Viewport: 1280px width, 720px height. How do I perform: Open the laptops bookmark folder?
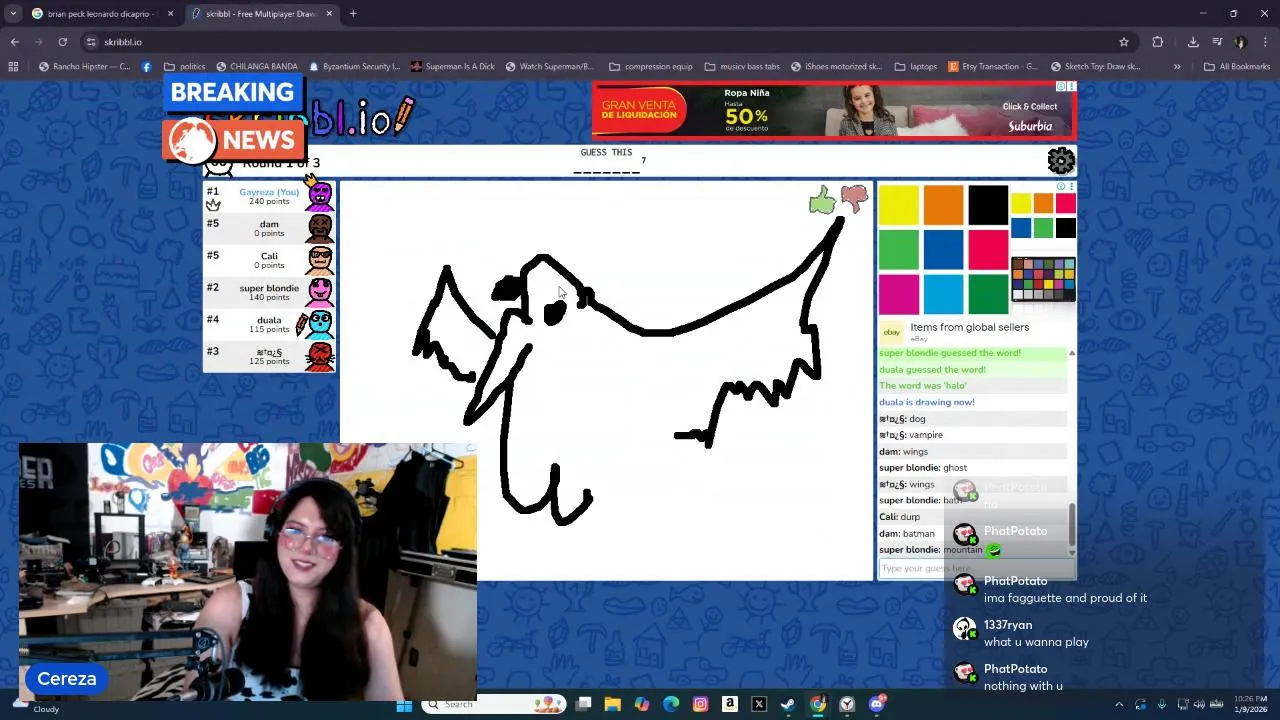[916, 67]
